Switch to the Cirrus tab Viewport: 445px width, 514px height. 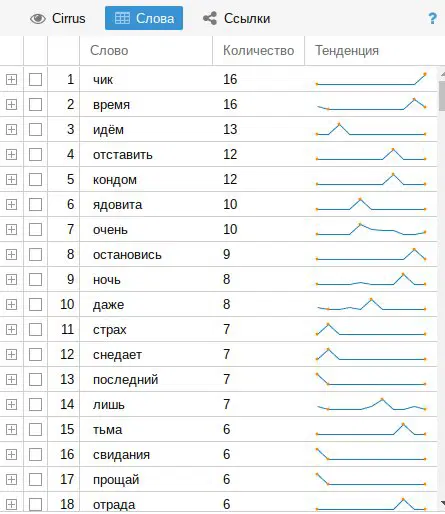[57, 18]
